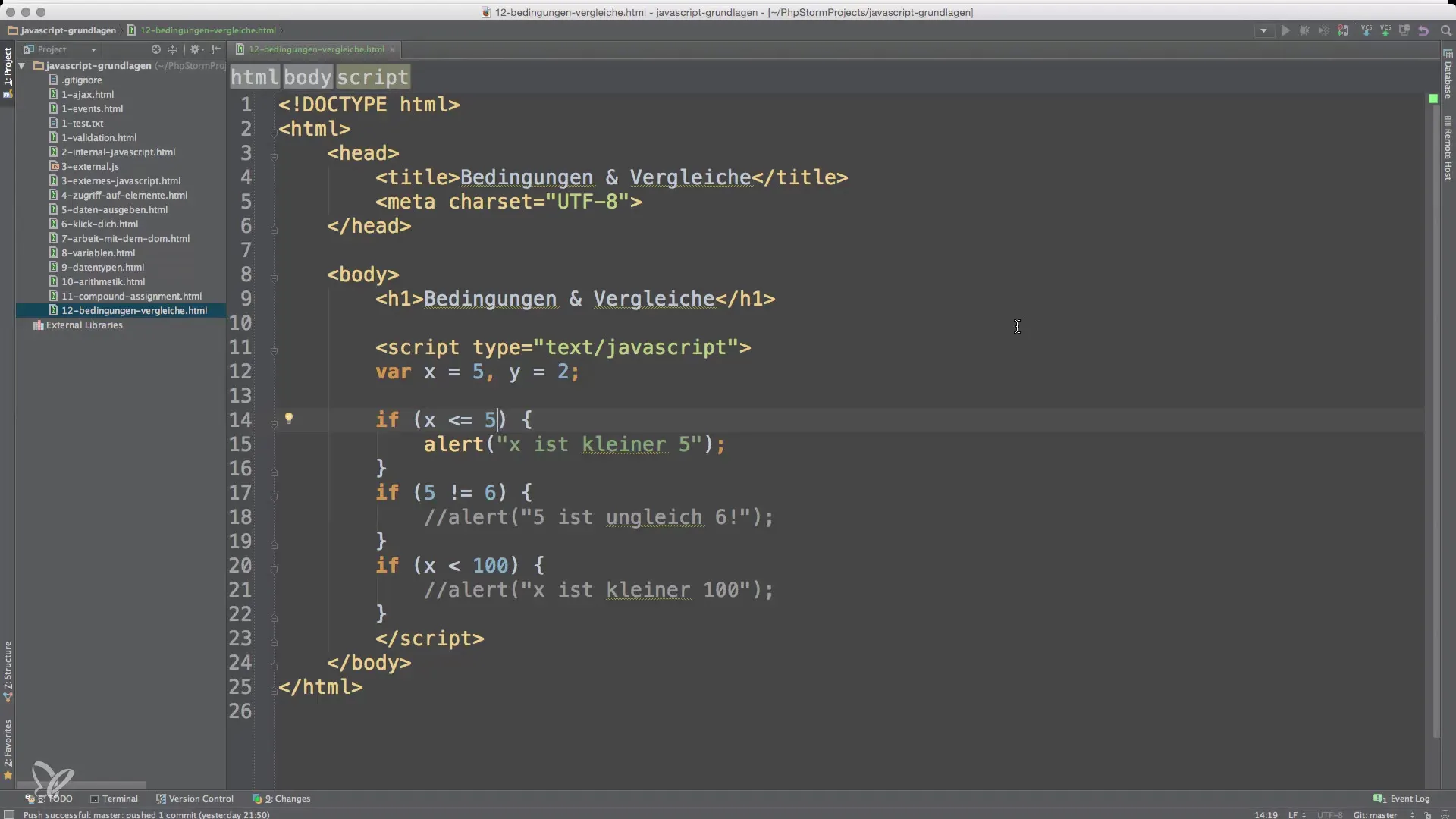Open the 9: Changes tool window
Screen dimensions: 1456x819
pos(281,799)
